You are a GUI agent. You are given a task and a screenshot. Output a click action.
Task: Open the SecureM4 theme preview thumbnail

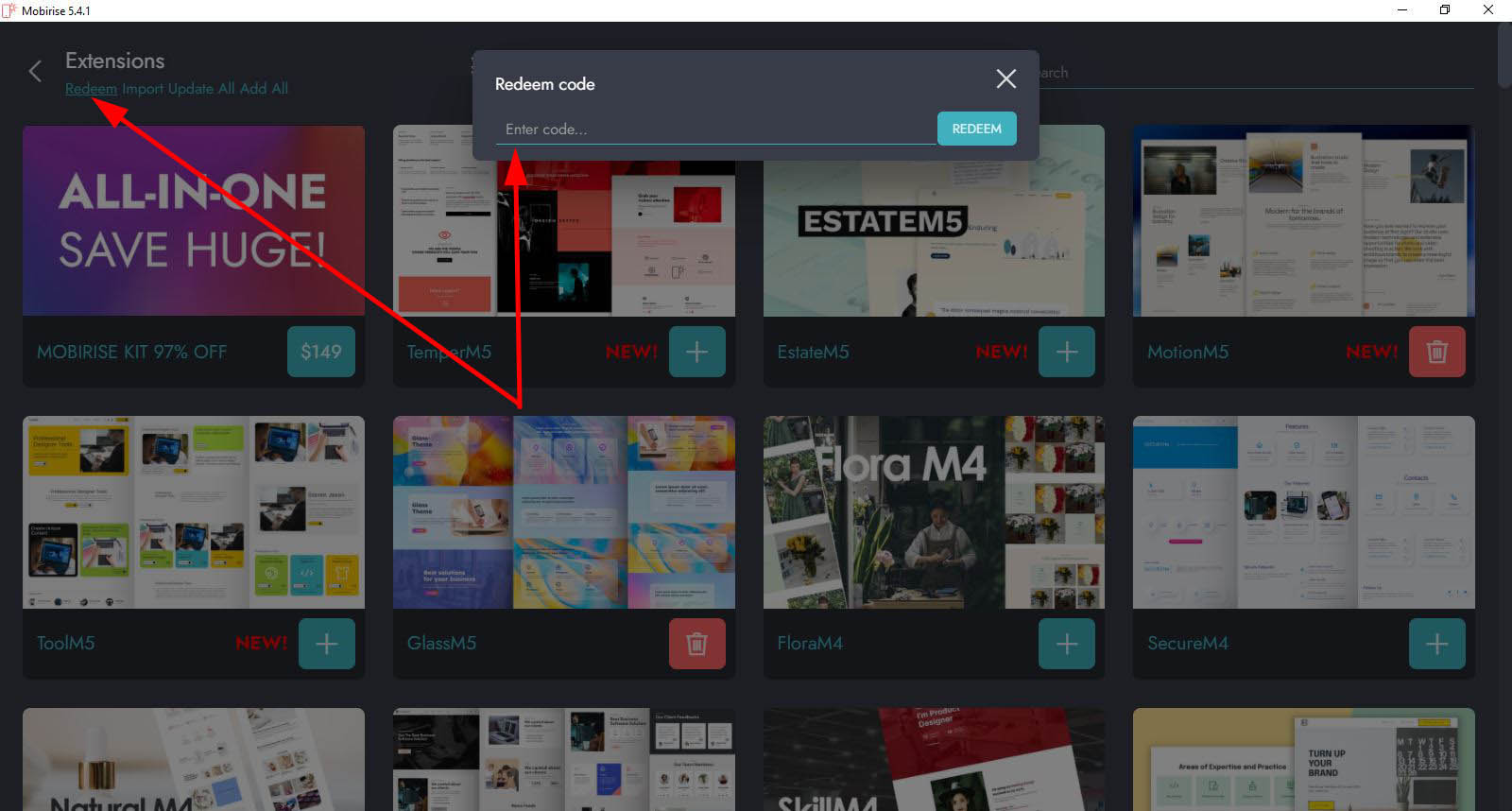[x=1304, y=512]
